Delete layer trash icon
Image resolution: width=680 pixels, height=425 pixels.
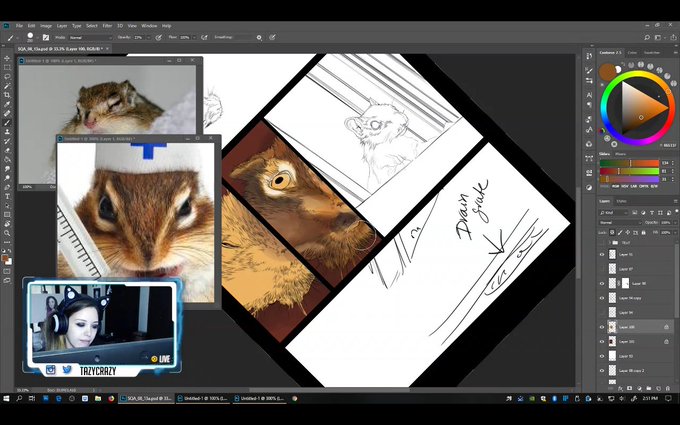tap(668, 389)
